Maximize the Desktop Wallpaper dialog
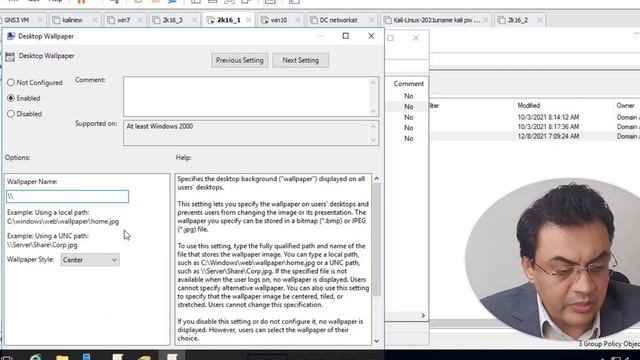The image size is (640, 360). coord(346,36)
